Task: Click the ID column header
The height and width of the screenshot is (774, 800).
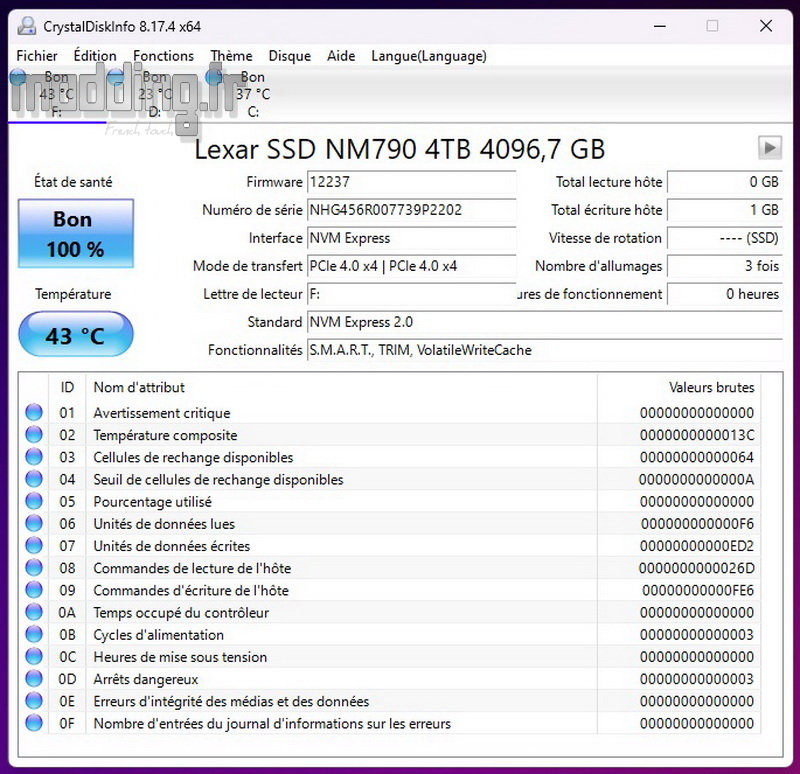Action: click(x=67, y=387)
